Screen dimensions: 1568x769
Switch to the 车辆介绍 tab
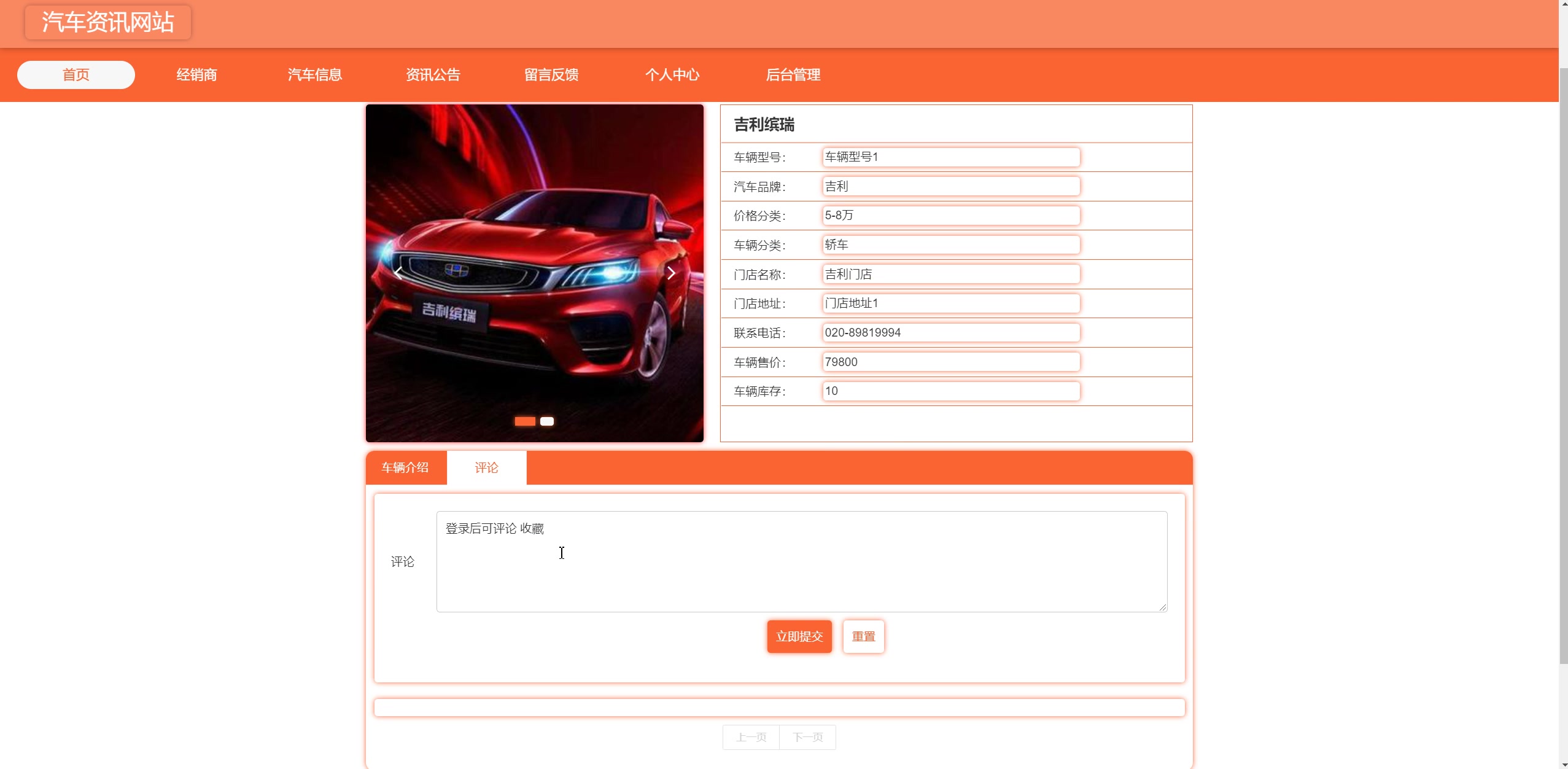tap(405, 467)
